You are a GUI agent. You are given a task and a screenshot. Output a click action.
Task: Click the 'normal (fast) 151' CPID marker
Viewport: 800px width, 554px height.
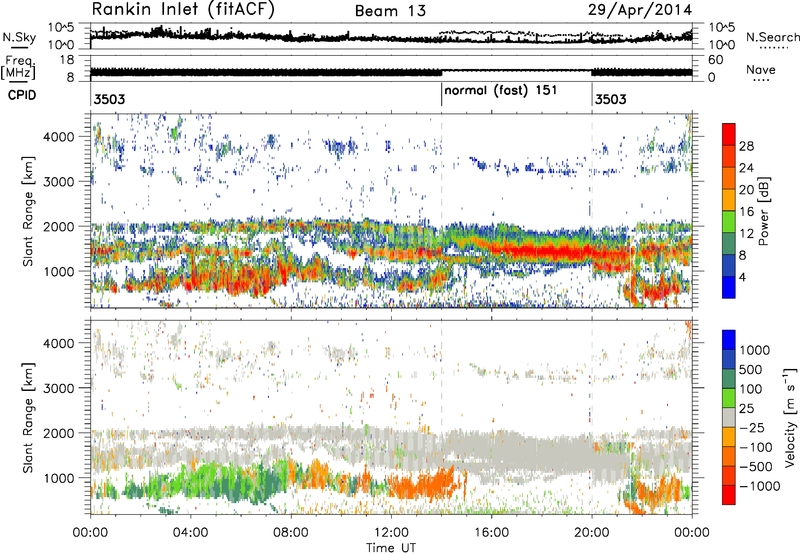[501, 91]
